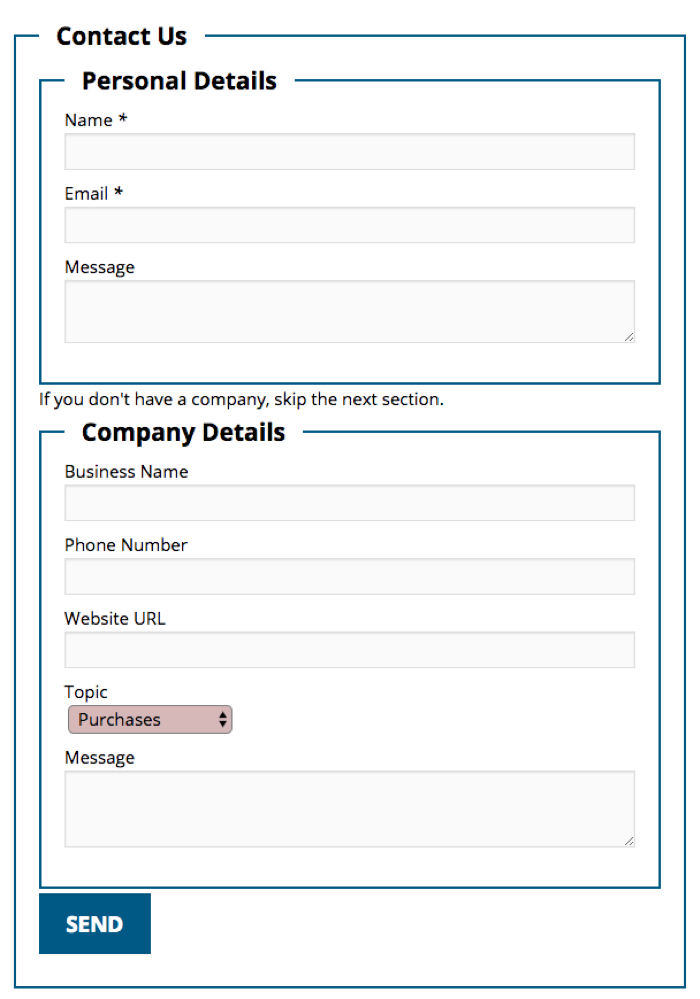Click the Email input field
The width and height of the screenshot is (700, 999).
click(x=349, y=225)
